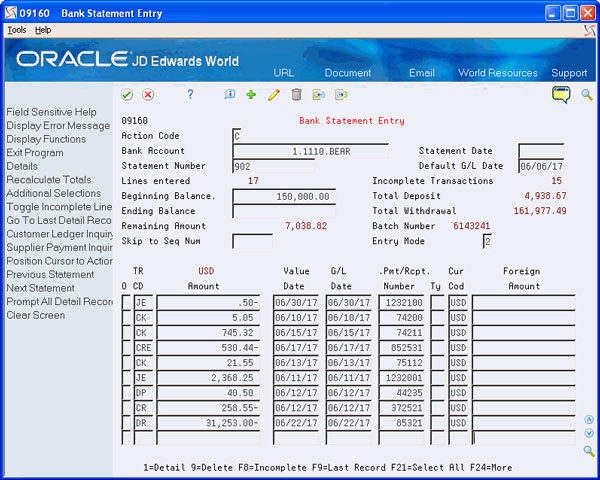Viewport: 600px width, 480px height.
Task: Select Position Cursor to Action
Action: [x=59, y=261]
